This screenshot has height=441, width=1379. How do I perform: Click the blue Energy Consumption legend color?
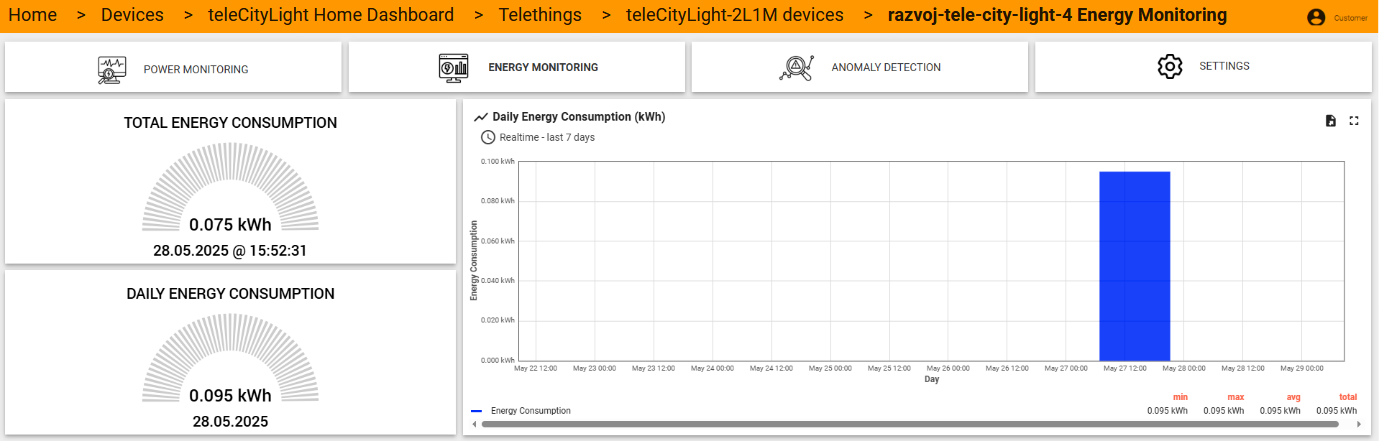click(x=476, y=411)
